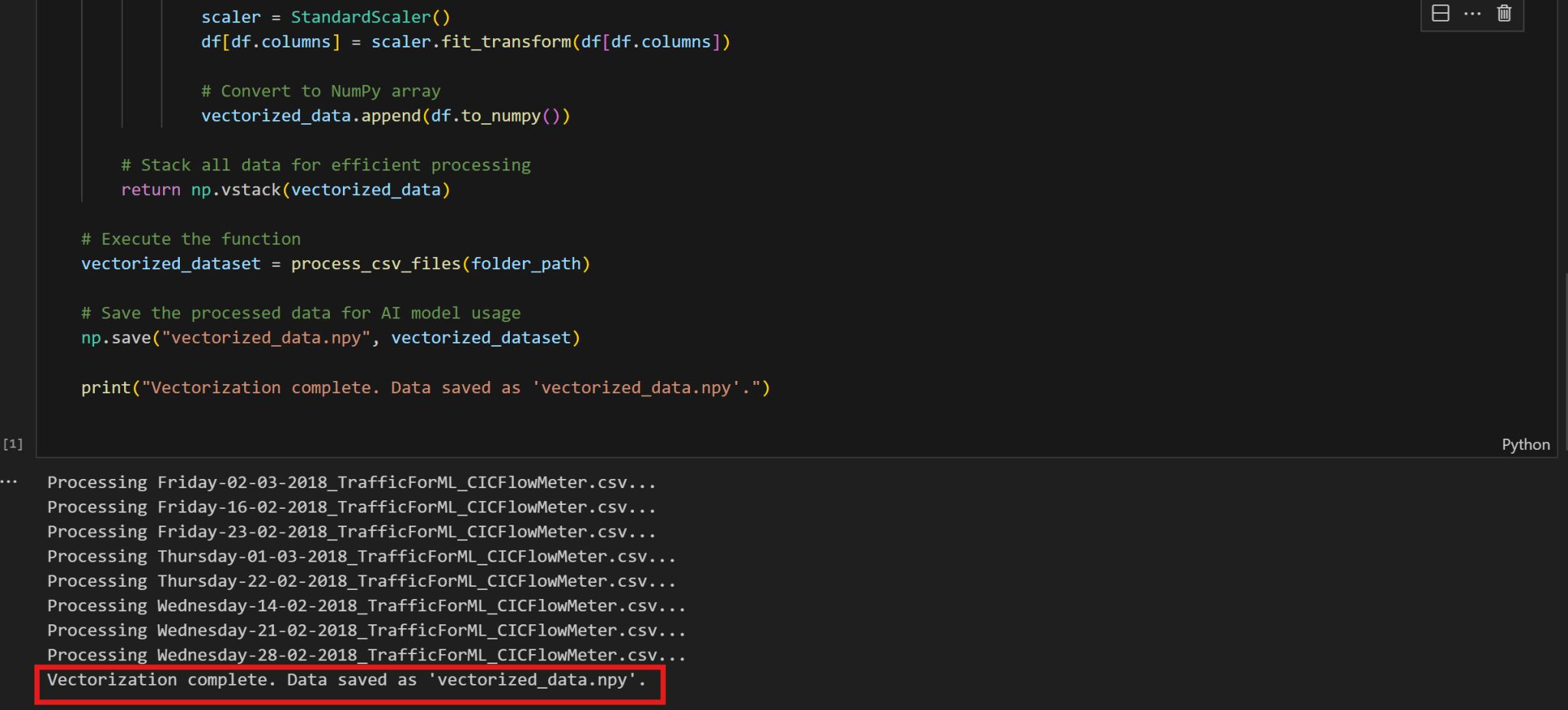Viewport: 1568px width, 710px height.
Task: Click the print statement for vectorization complete
Action: pyautogui.click(x=425, y=387)
